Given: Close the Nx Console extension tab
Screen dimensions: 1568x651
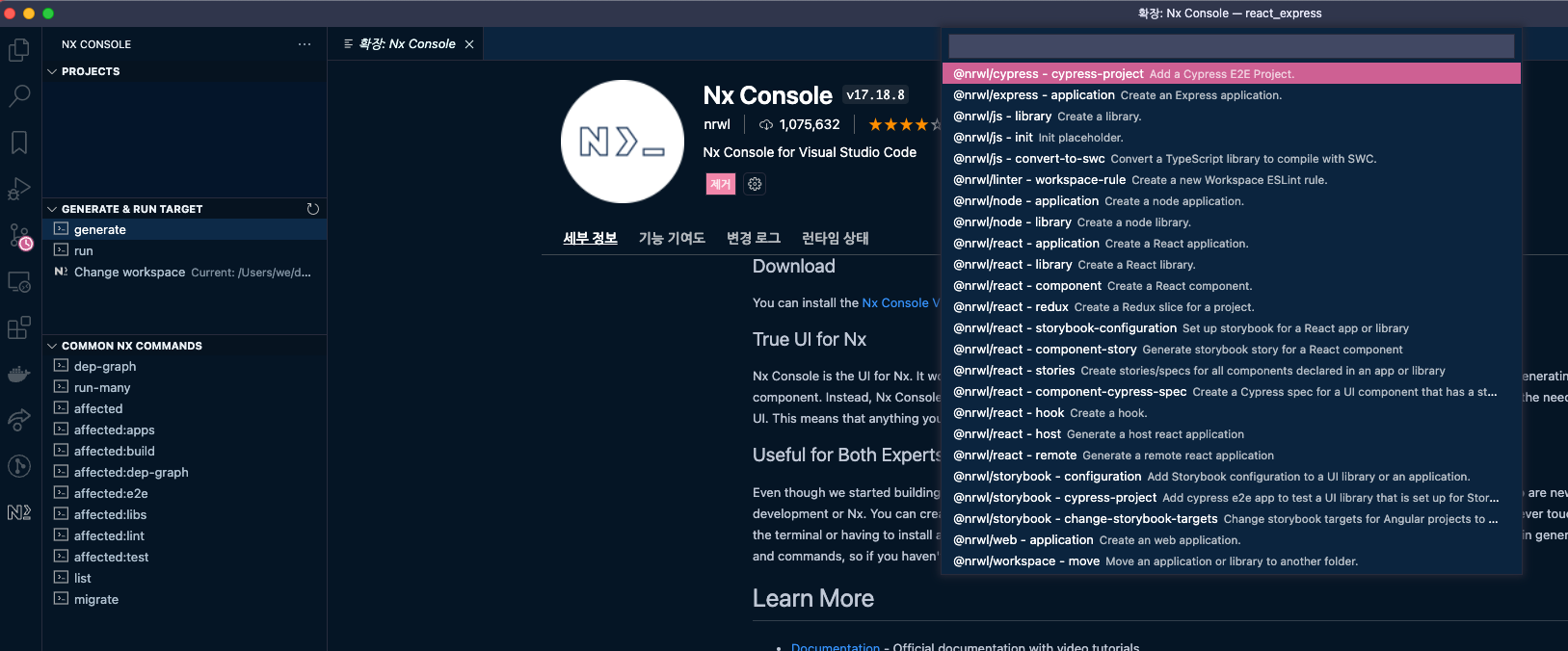Looking at the screenshot, I should coord(469,44).
